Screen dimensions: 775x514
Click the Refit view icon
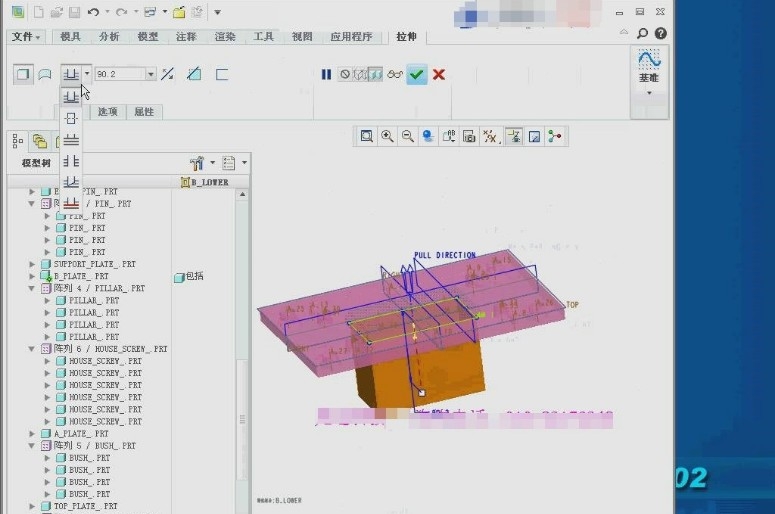[x=366, y=136]
